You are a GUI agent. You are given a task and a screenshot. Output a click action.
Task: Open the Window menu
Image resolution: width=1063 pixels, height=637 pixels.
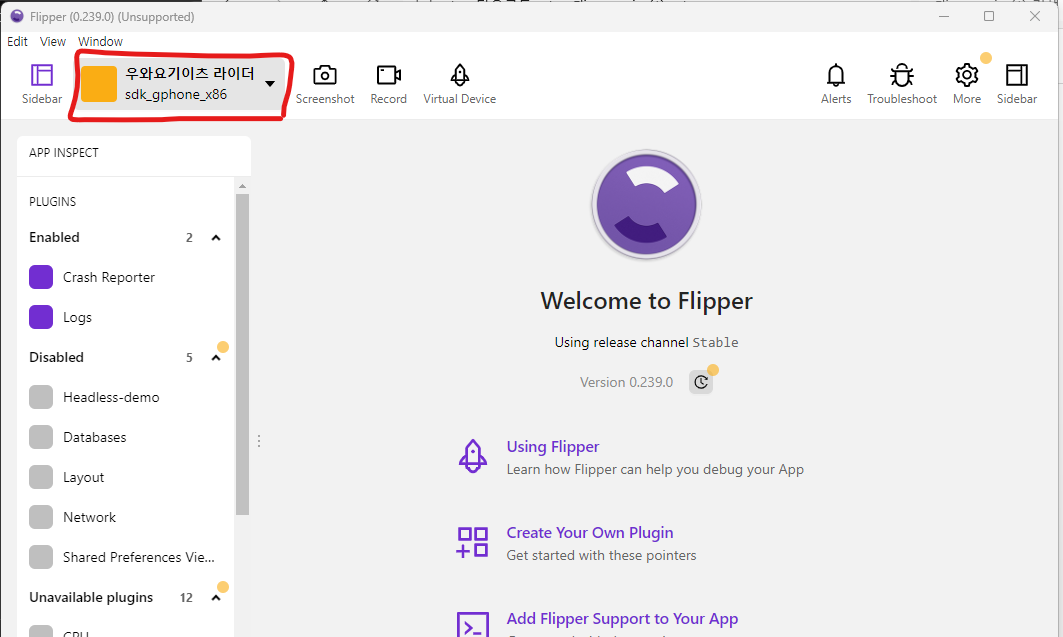coord(100,41)
